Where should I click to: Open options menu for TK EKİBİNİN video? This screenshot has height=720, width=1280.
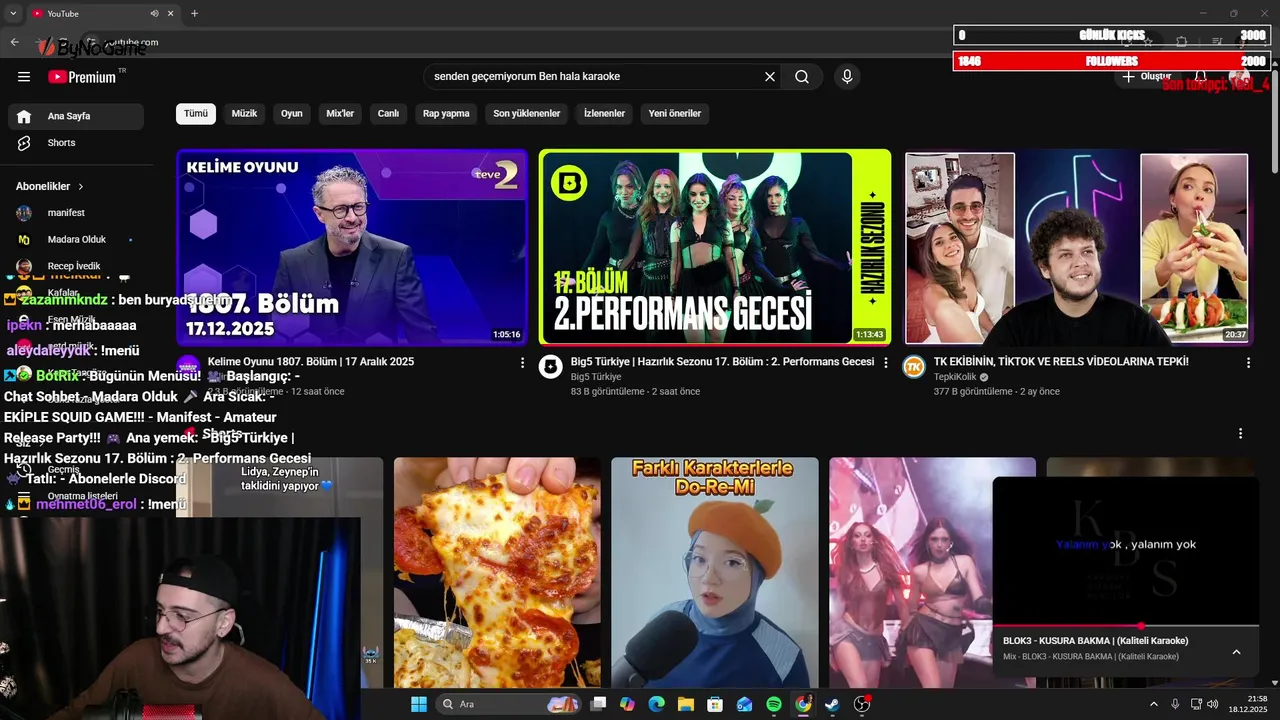[1248, 363]
